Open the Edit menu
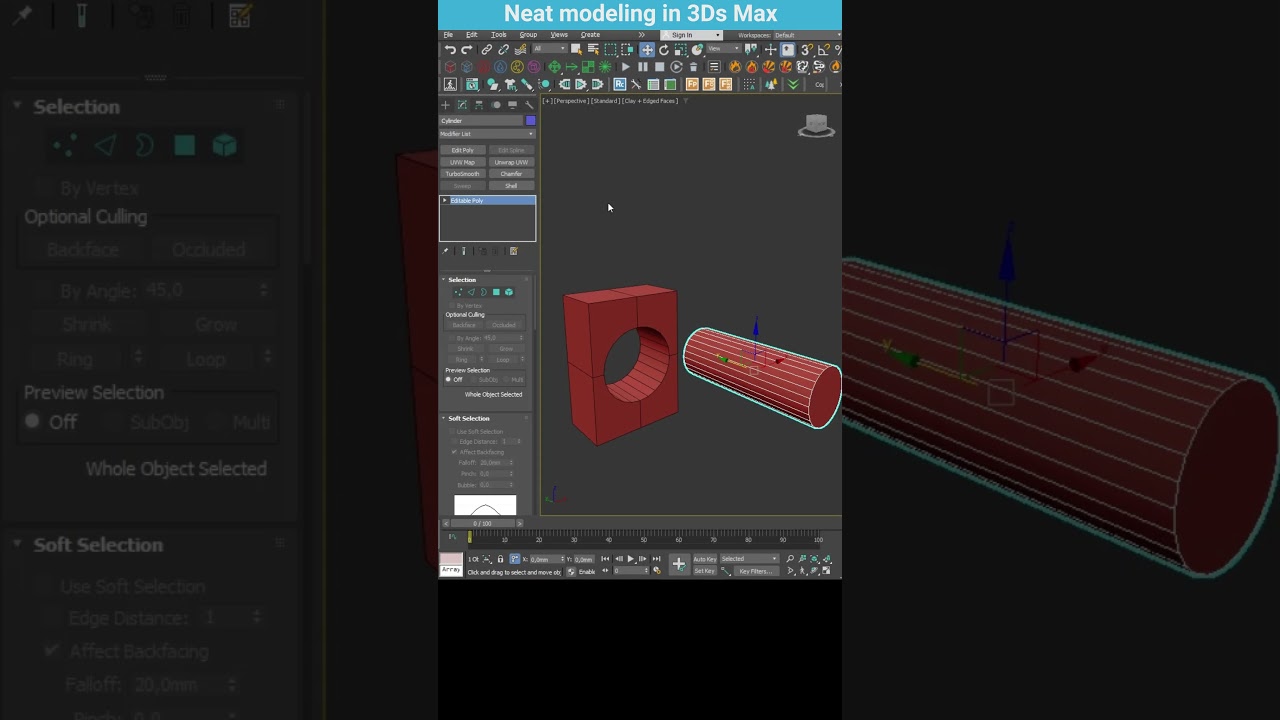The width and height of the screenshot is (1280, 720). coord(471,35)
